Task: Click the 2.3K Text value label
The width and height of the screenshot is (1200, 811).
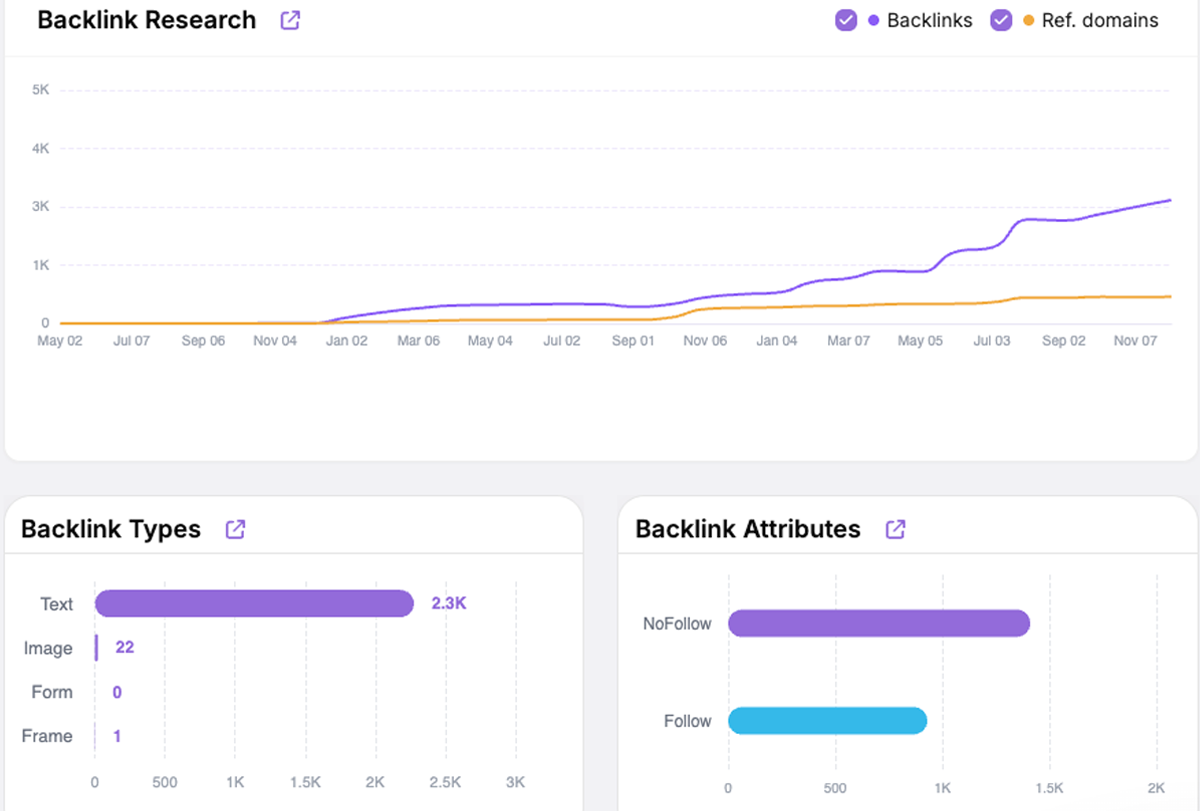Action: [x=449, y=604]
